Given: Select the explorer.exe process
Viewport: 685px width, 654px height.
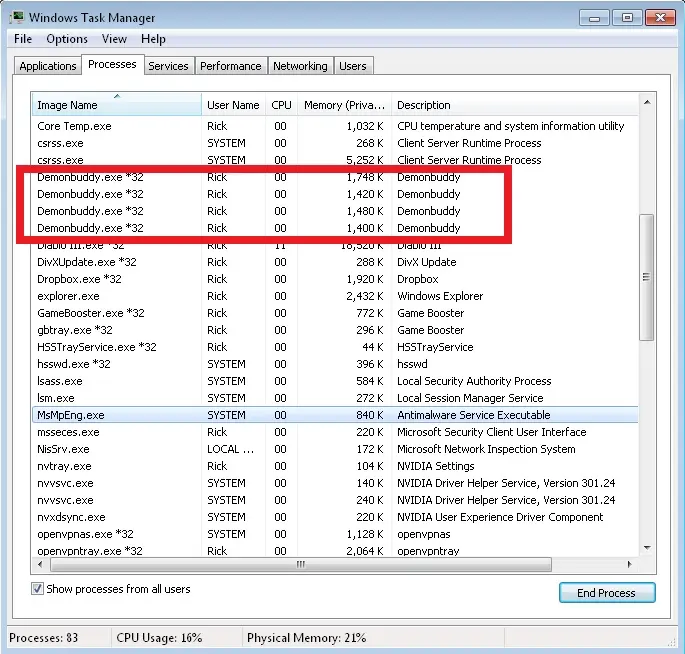Looking at the screenshot, I should pyautogui.click(x=335, y=296).
